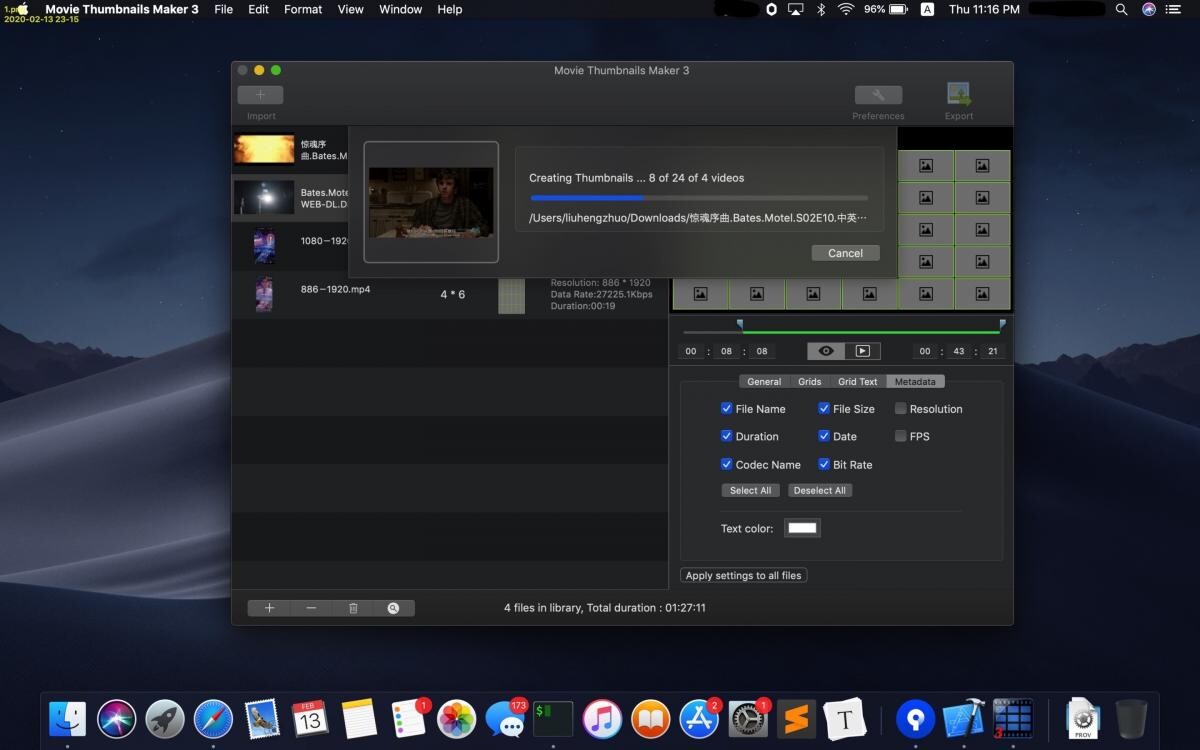
Task: Open the Help menu
Action: pos(450,9)
